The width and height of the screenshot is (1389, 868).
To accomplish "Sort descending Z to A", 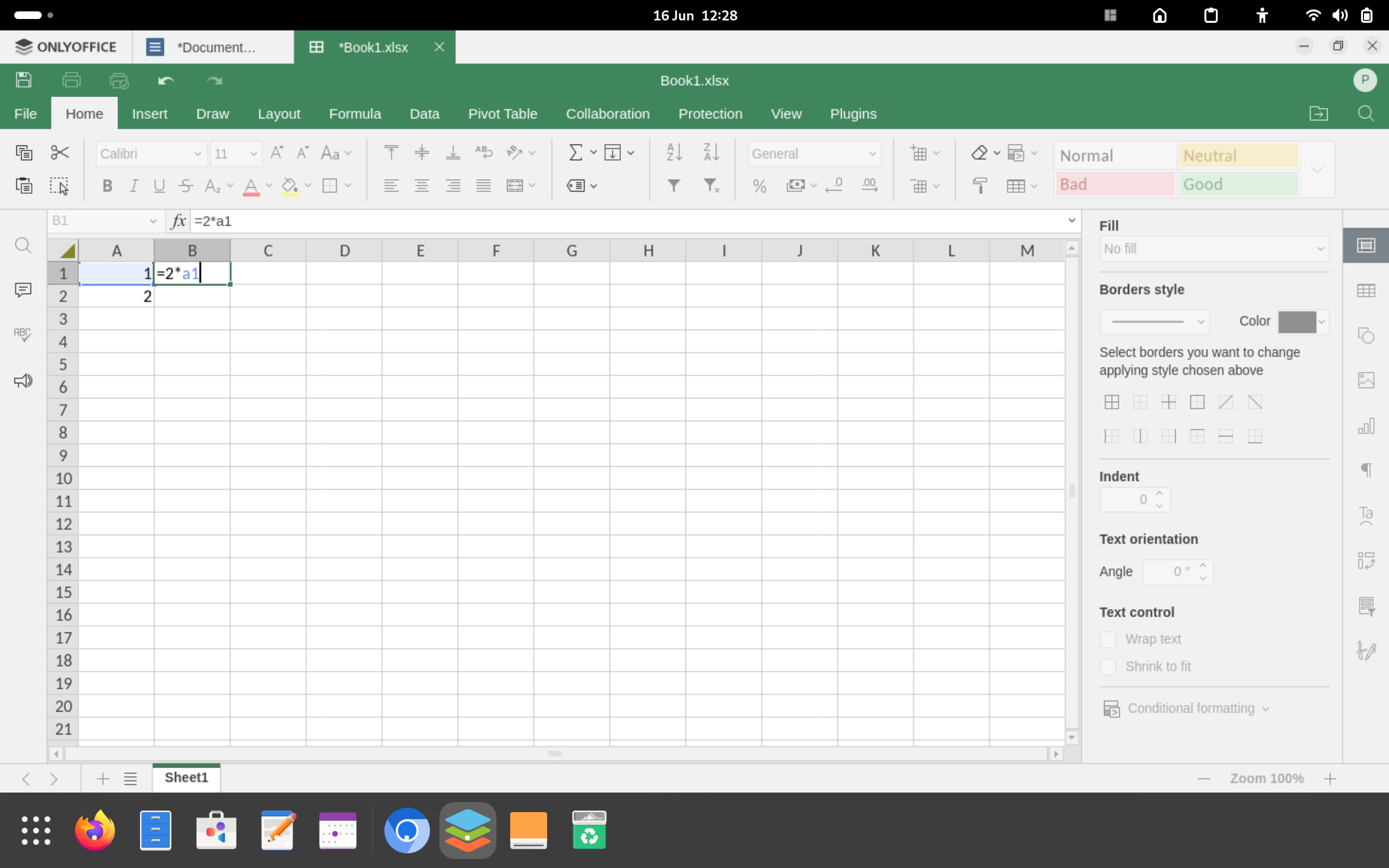I will pyautogui.click(x=711, y=152).
